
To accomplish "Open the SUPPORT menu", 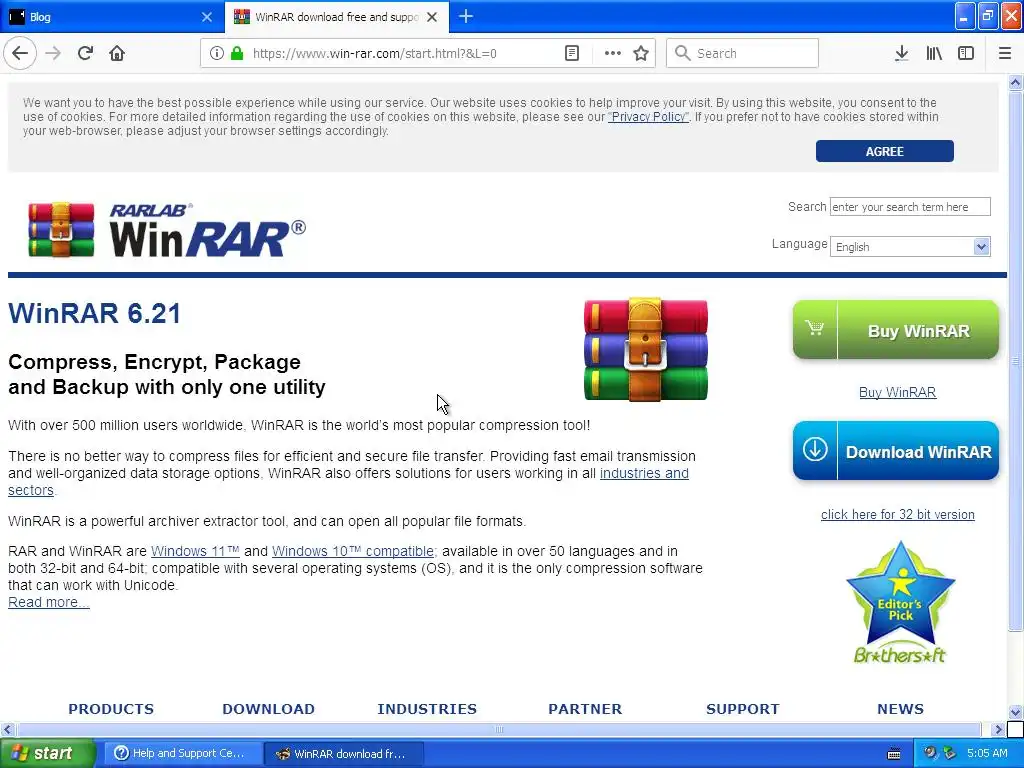I will 743,709.
